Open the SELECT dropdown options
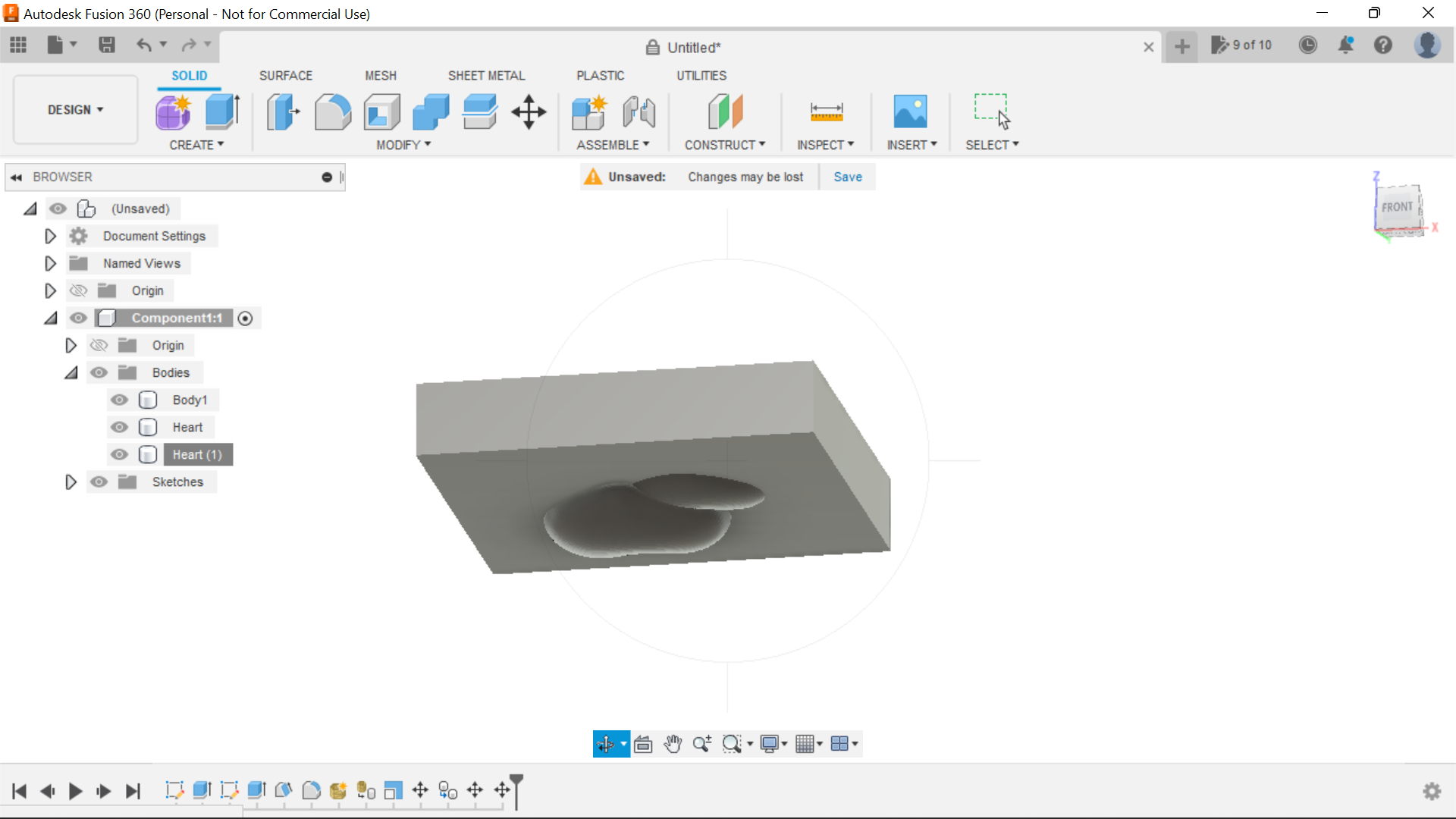Viewport: 1456px width, 819px height. coord(1015,145)
